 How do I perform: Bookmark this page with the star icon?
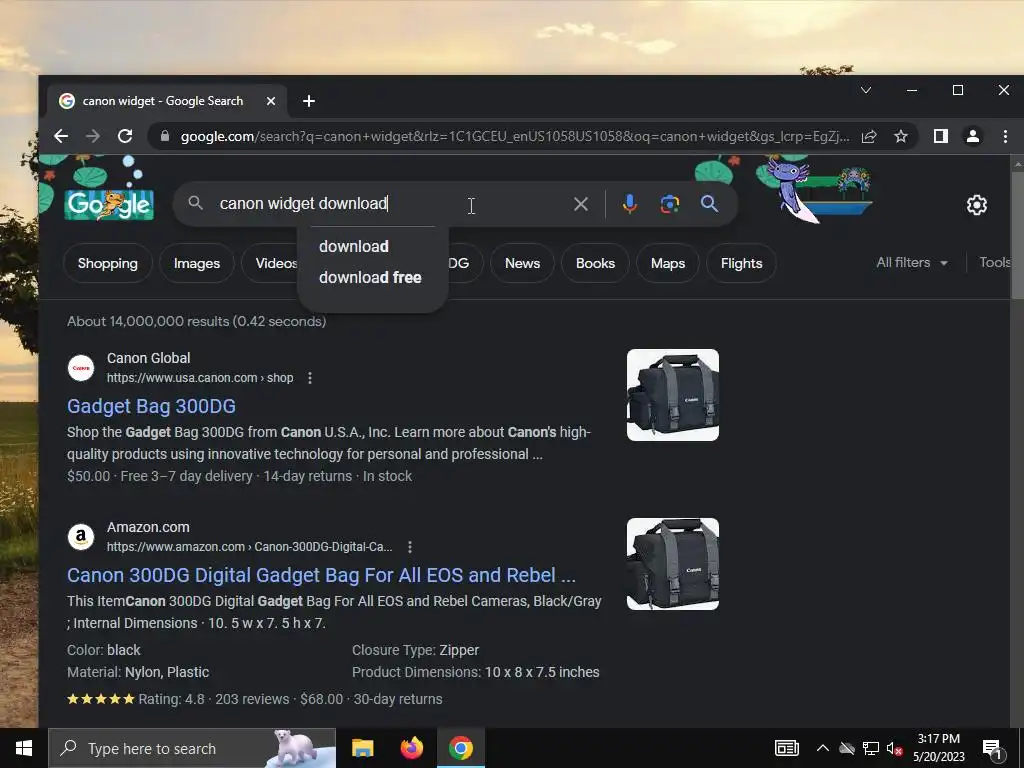[x=901, y=136]
